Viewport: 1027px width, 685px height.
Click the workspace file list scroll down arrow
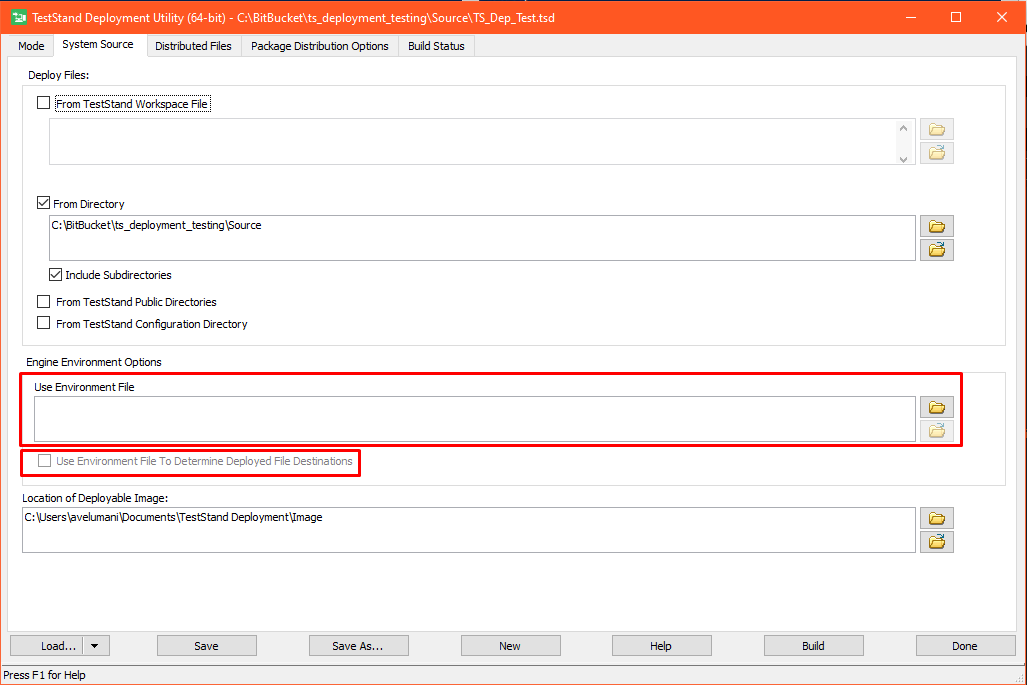pyautogui.click(x=904, y=158)
